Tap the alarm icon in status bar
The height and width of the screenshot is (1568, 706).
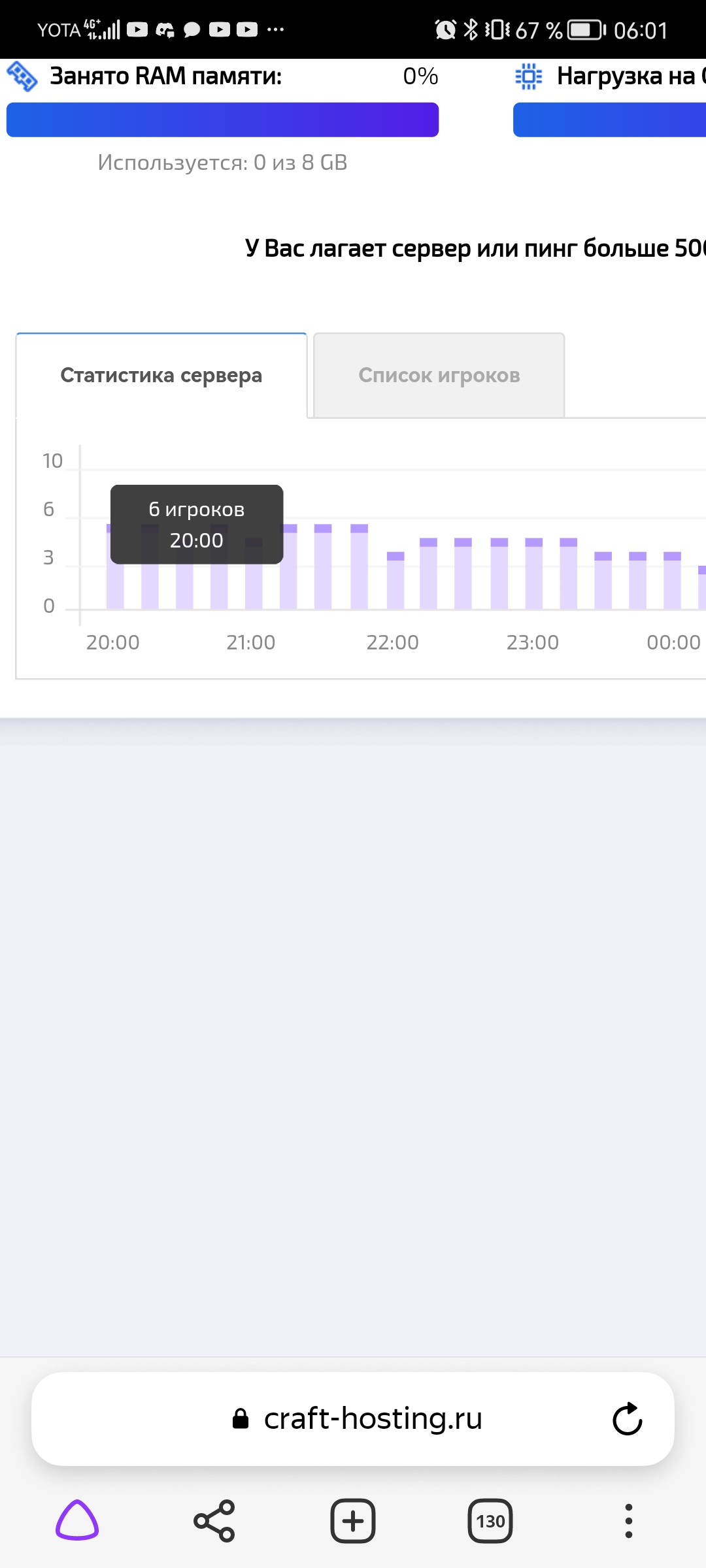(446, 29)
